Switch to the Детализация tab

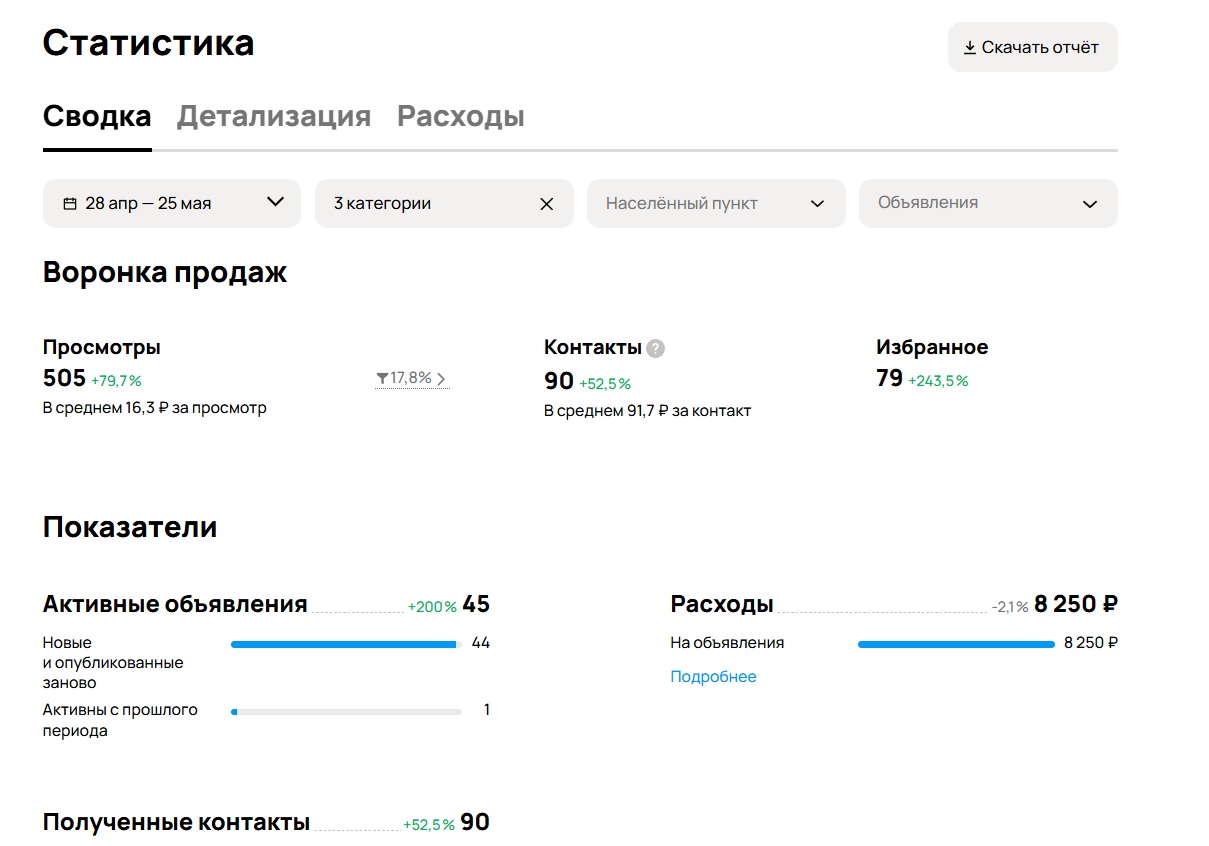[x=274, y=116]
